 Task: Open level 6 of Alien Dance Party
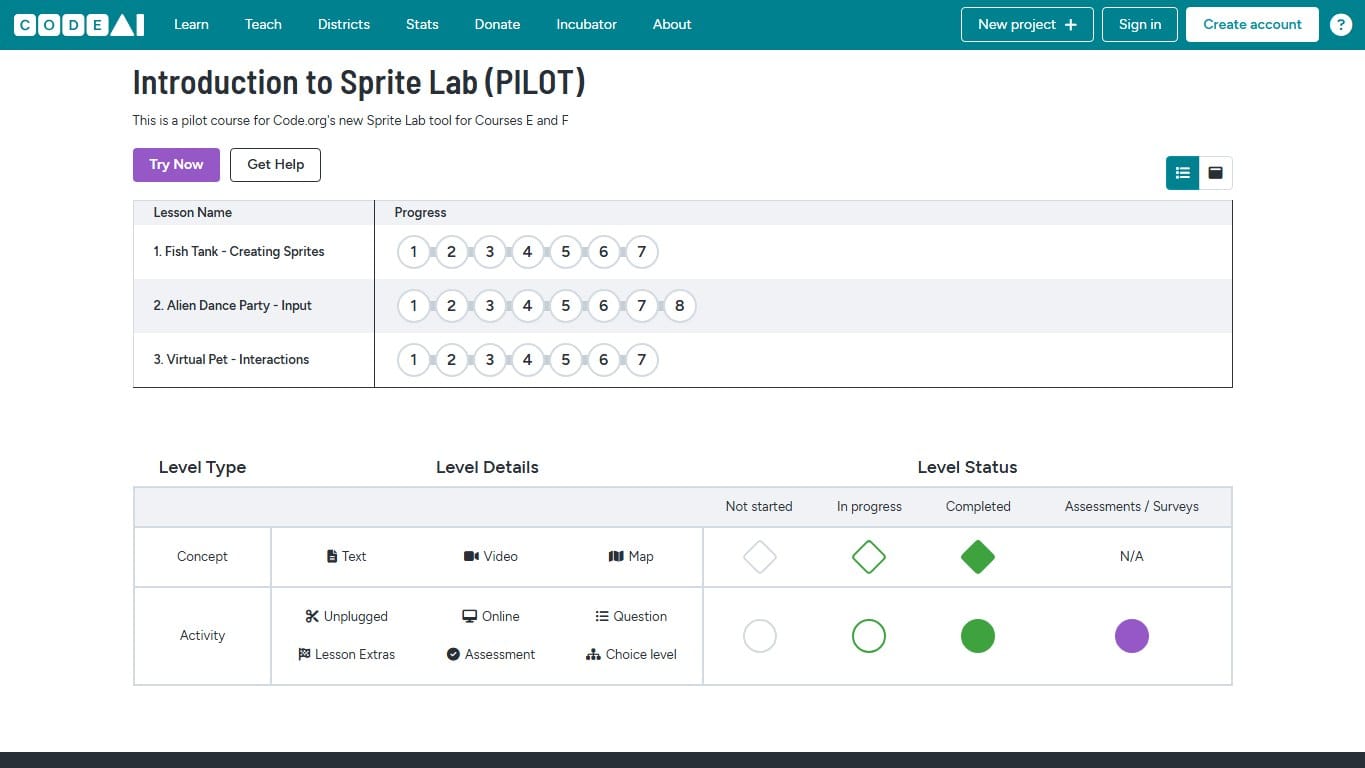[604, 306]
